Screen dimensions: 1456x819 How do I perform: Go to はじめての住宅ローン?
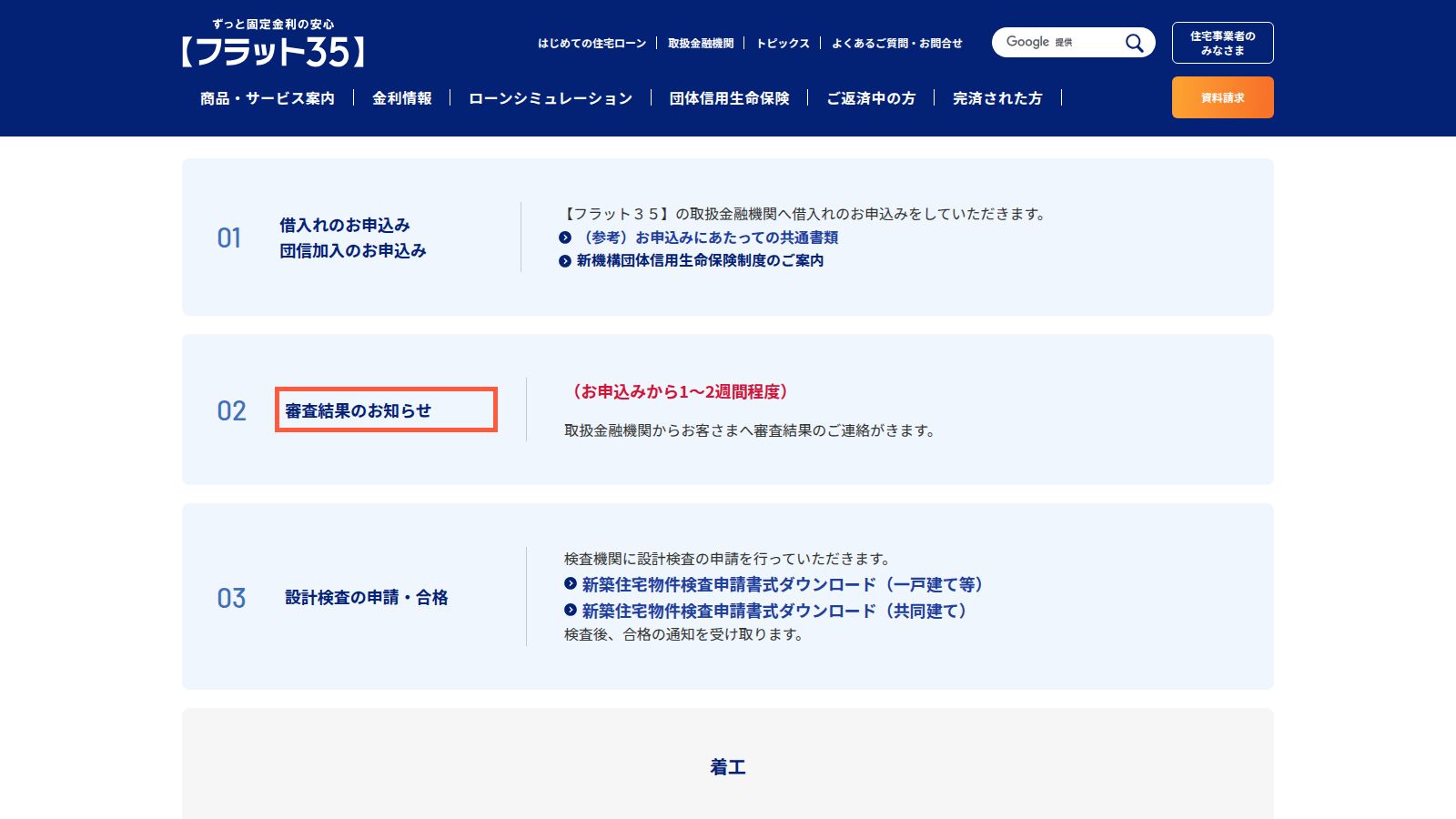[x=591, y=43]
